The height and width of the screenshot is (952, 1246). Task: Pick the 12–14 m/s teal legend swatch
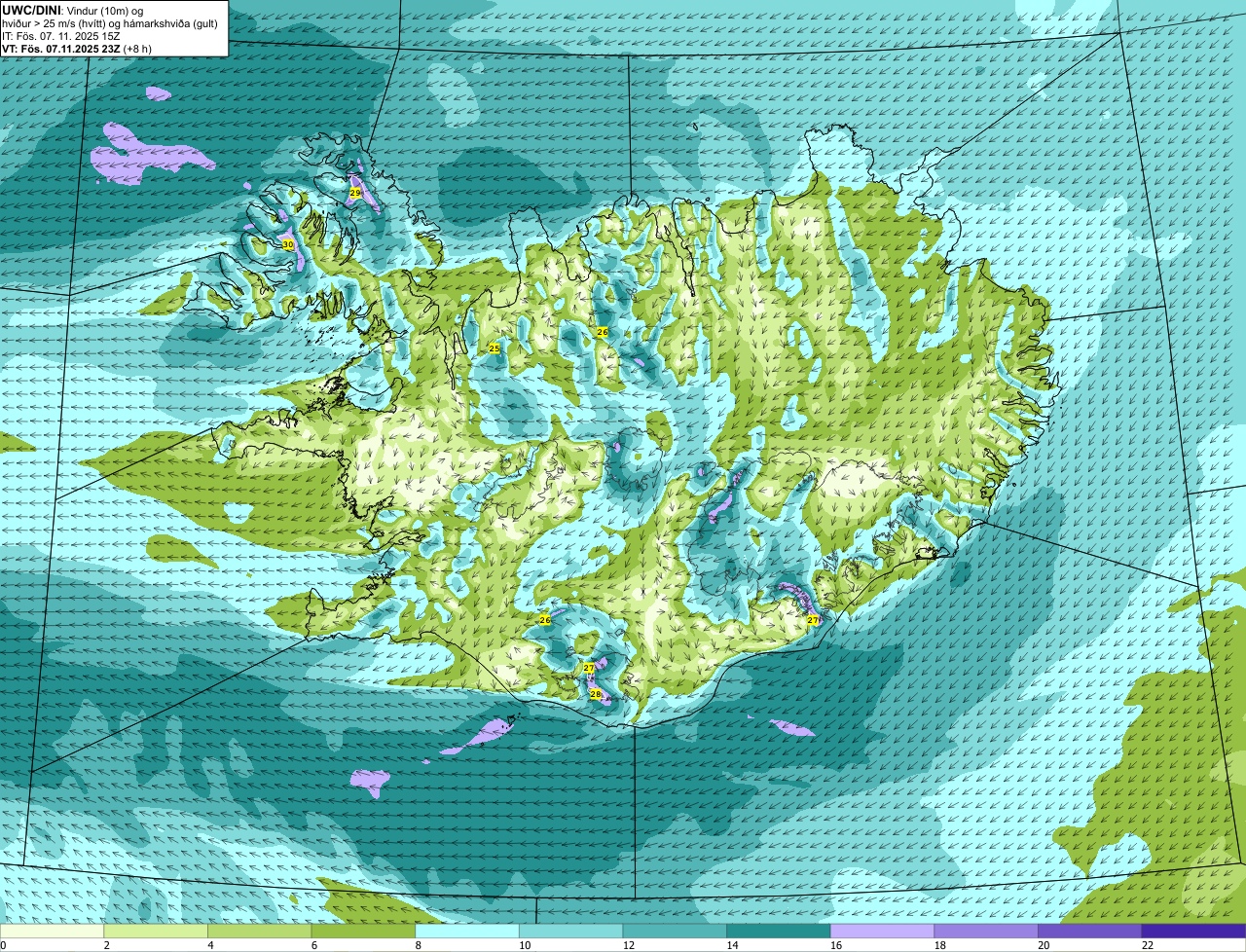pos(675,932)
